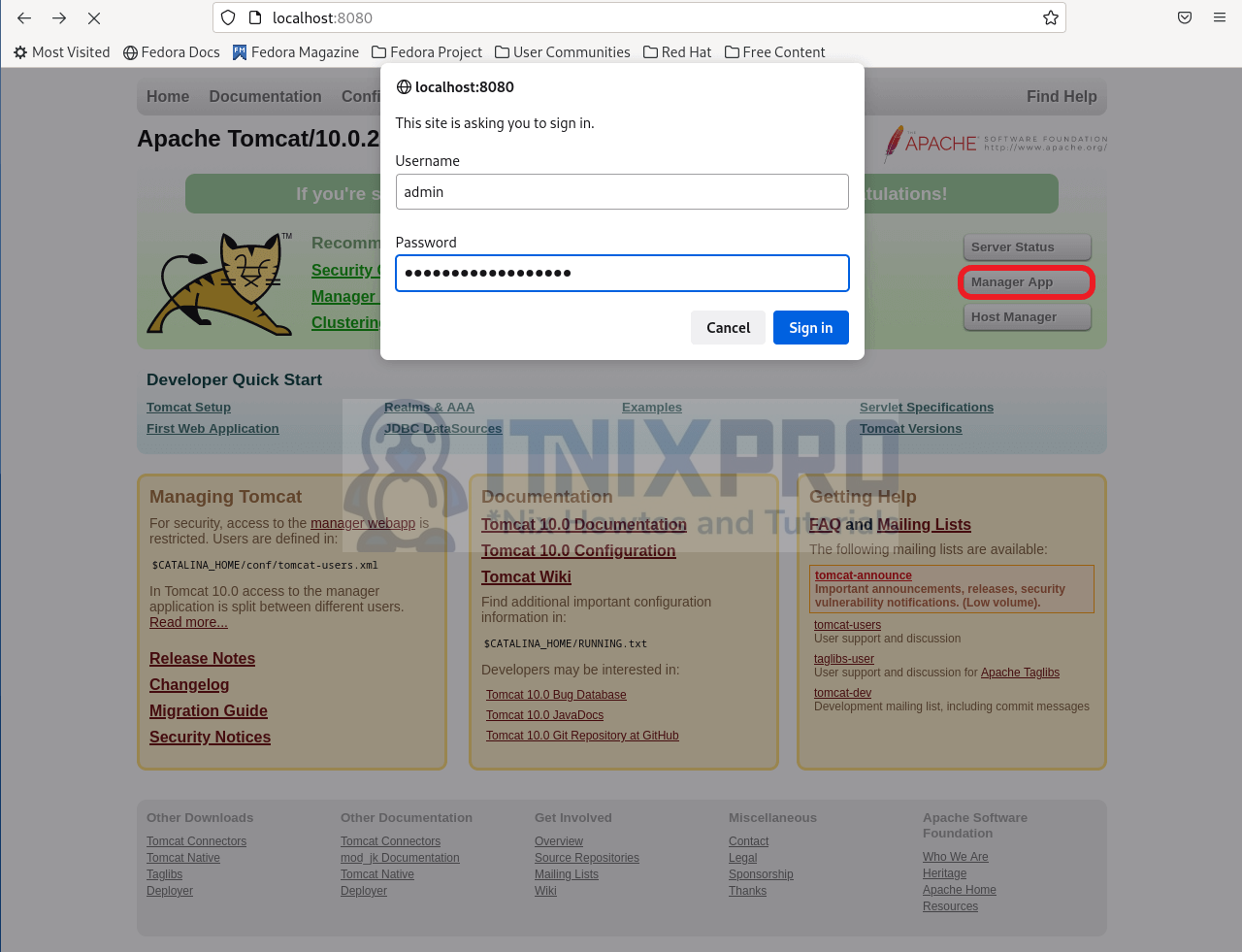The width and height of the screenshot is (1242, 952).
Task: Open the User Communities bookmark folder
Action: pos(563,52)
